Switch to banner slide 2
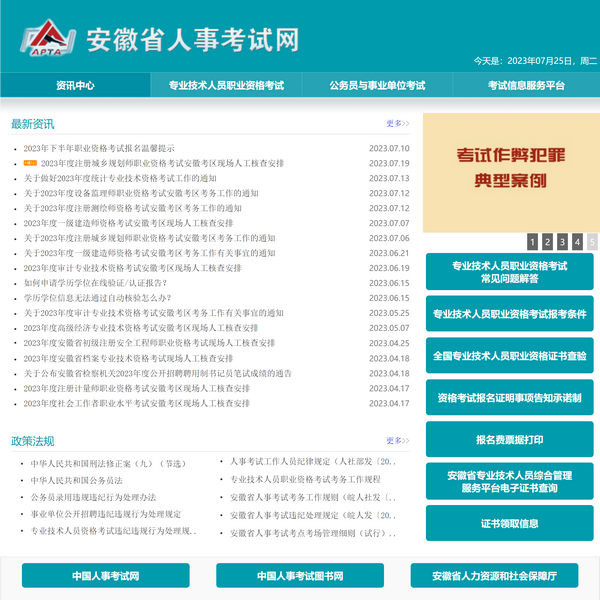 pos(547,241)
